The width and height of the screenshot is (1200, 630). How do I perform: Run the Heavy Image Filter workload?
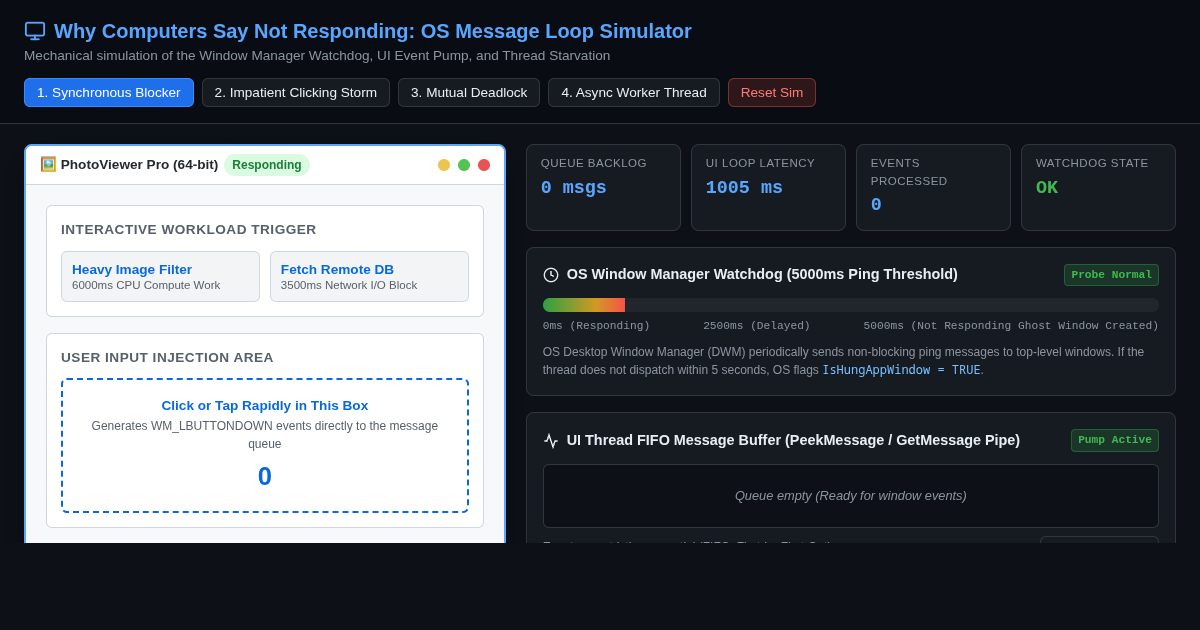point(160,277)
